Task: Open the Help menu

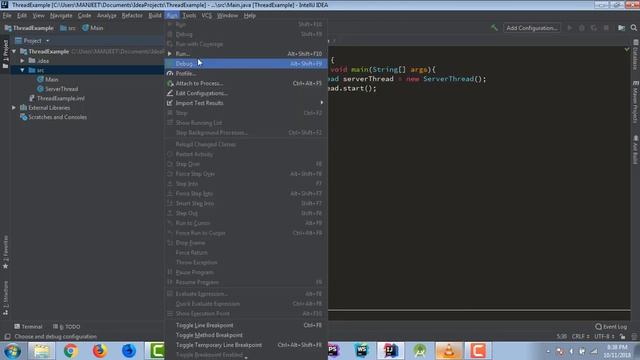Action: point(249,16)
